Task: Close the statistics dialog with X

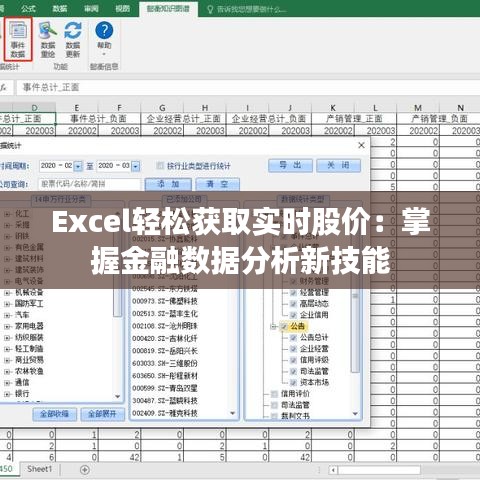Action: 361,145
